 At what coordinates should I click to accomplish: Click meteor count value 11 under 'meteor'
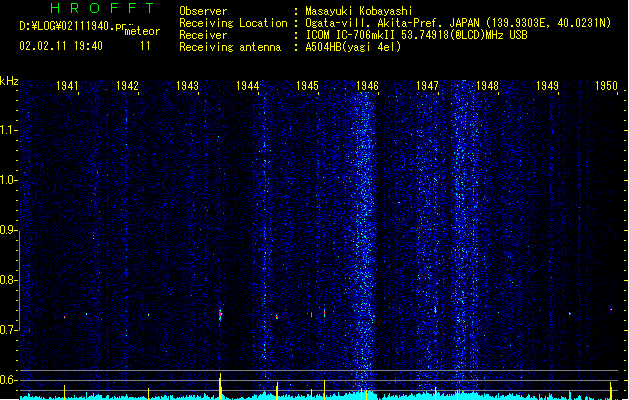[x=145, y=46]
